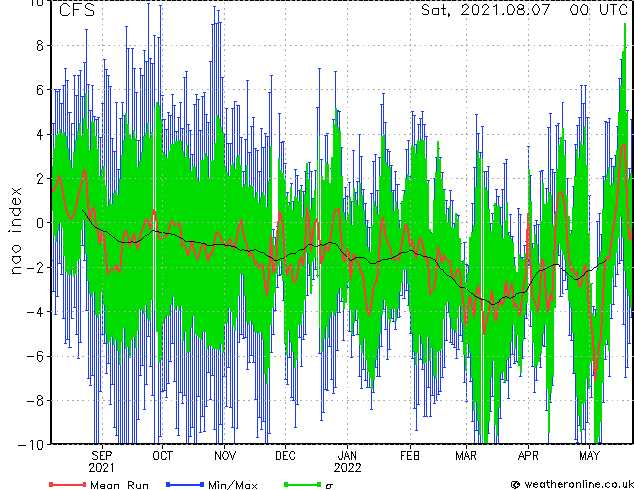The height and width of the screenshot is (490, 634).
Task: Click the MAY month label
Action: [589, 456]
